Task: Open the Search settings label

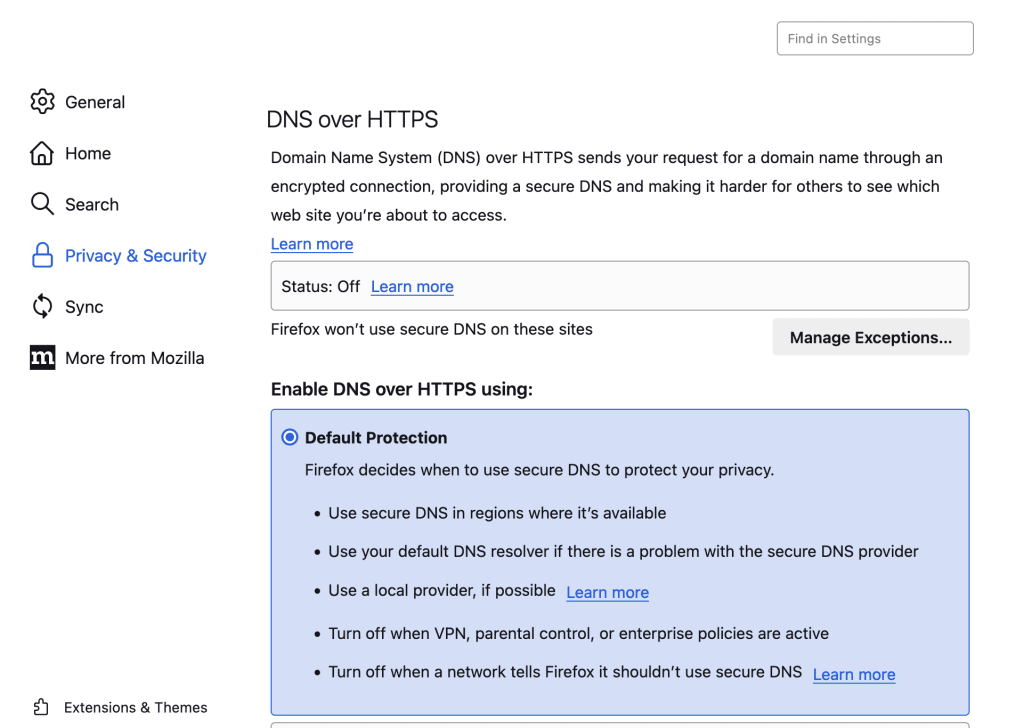Action: tap(92, 204)
